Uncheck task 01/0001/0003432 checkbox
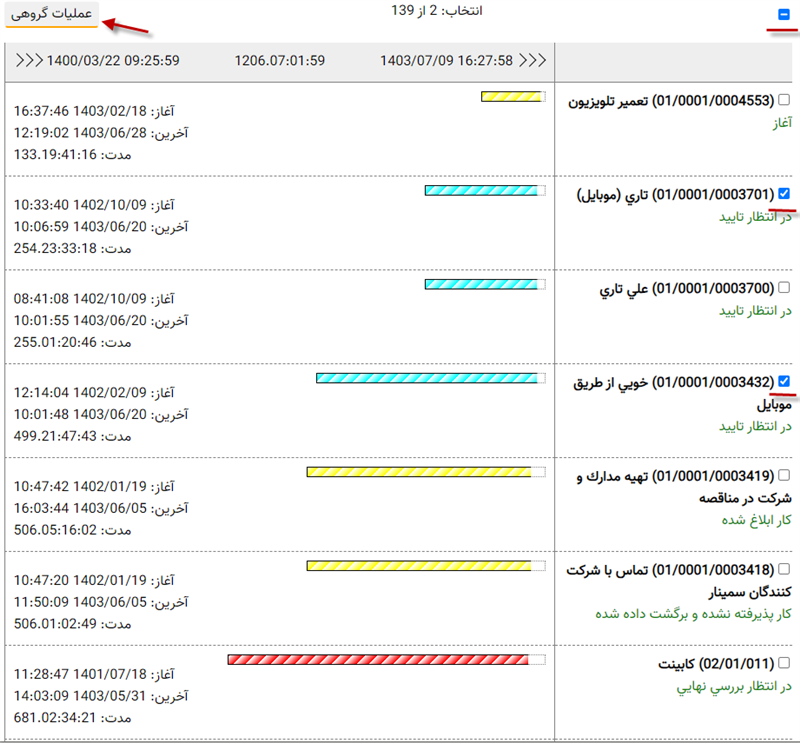Screen dimensions: 800x743 (784, 381)
